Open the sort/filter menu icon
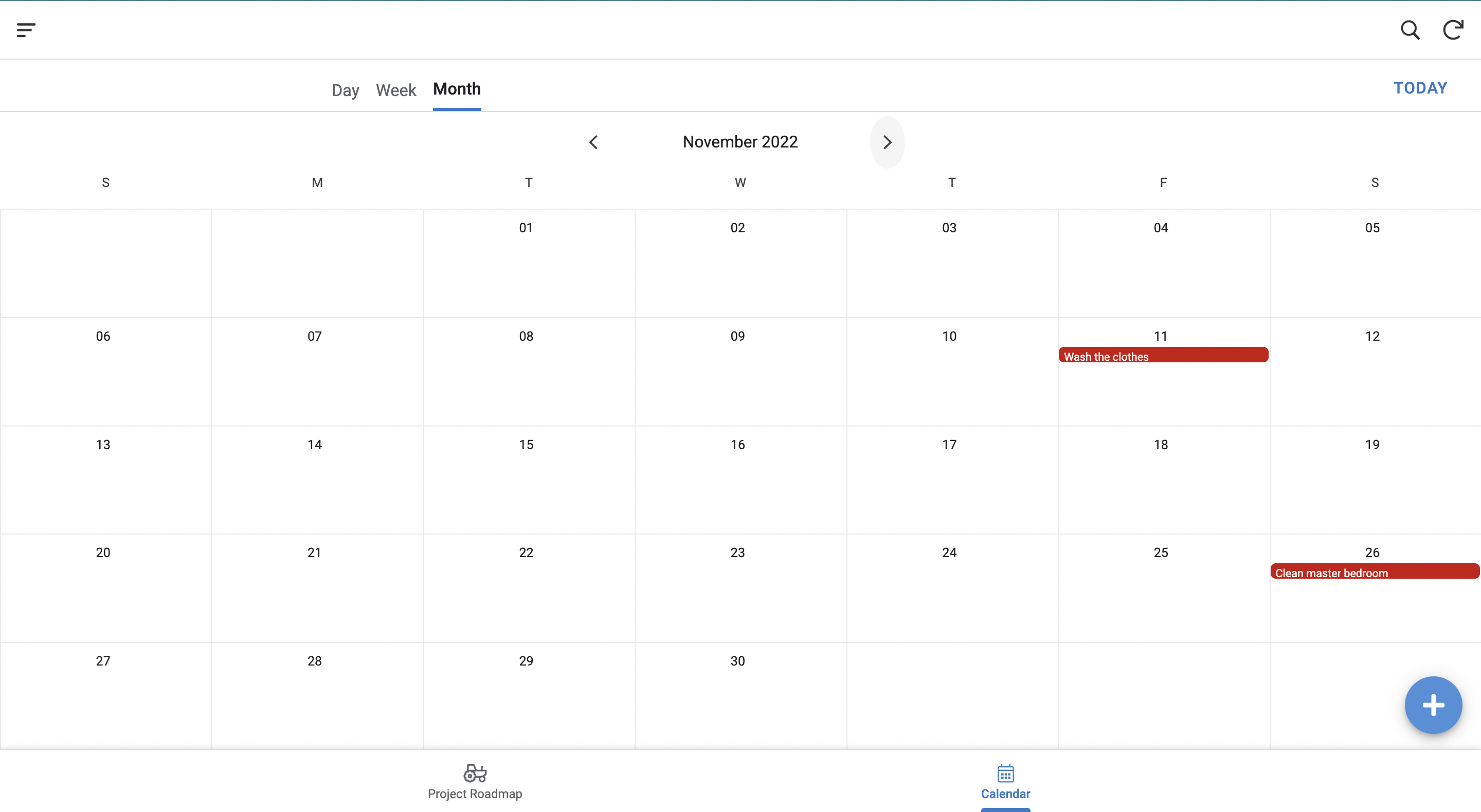The image size is (1481, 812). pos(26,30)
